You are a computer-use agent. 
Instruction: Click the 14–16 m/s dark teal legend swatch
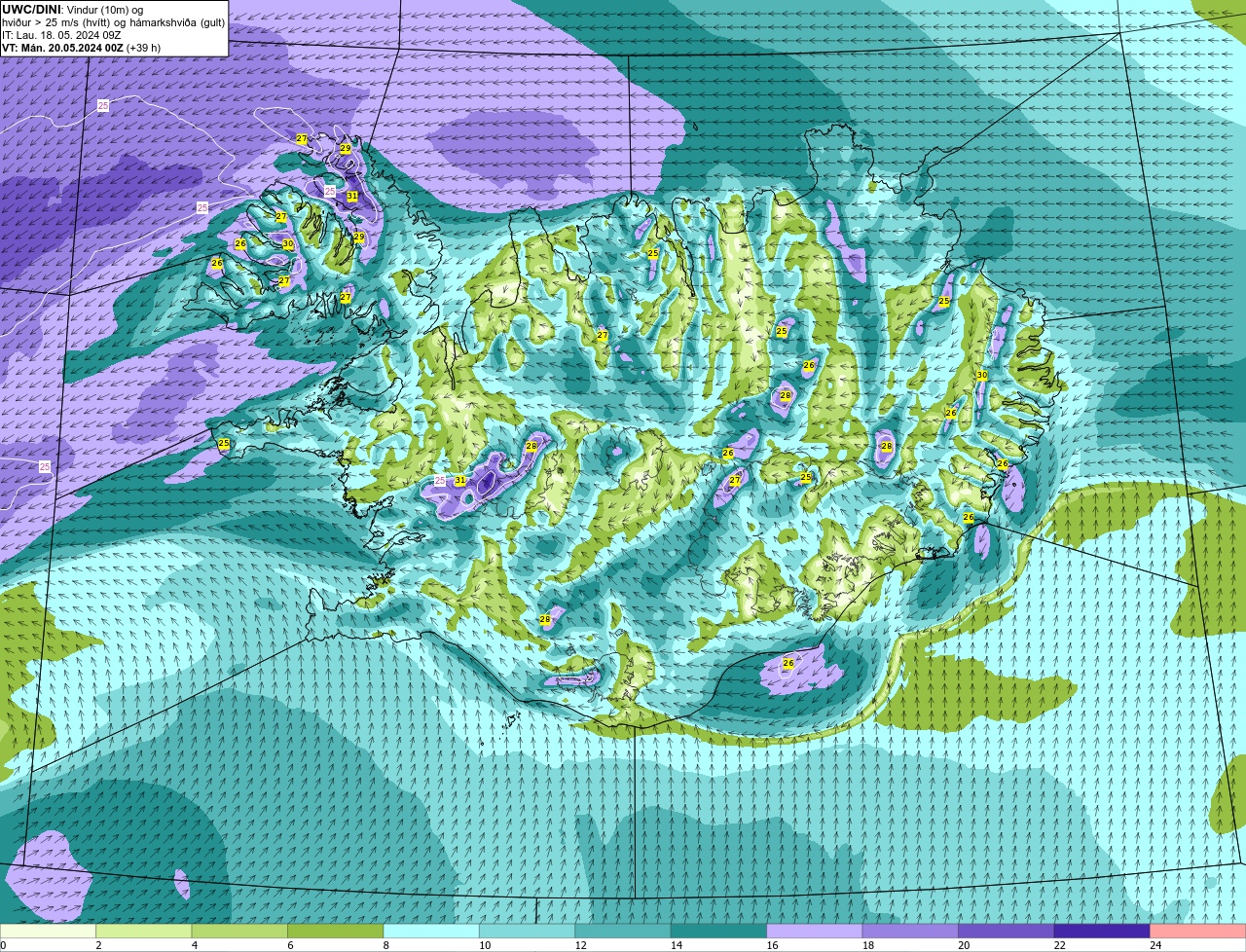(x=719, y=931)
